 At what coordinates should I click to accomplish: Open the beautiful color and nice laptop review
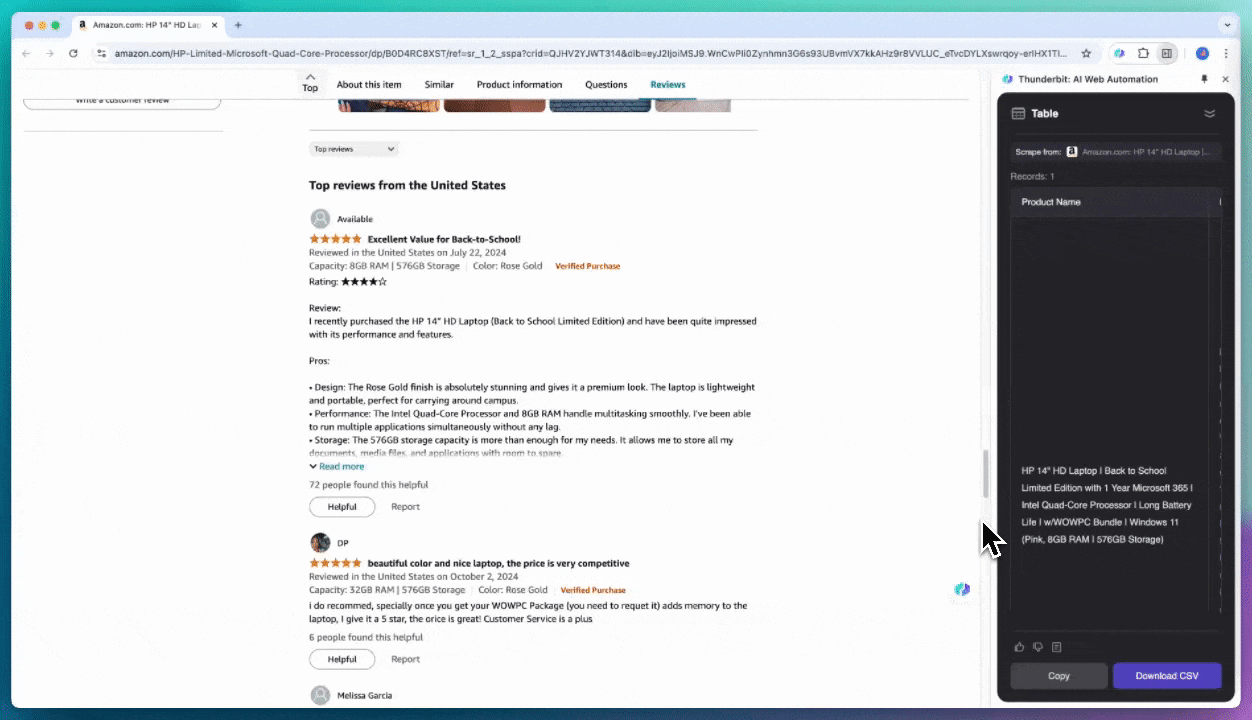(x=498, y=563)
